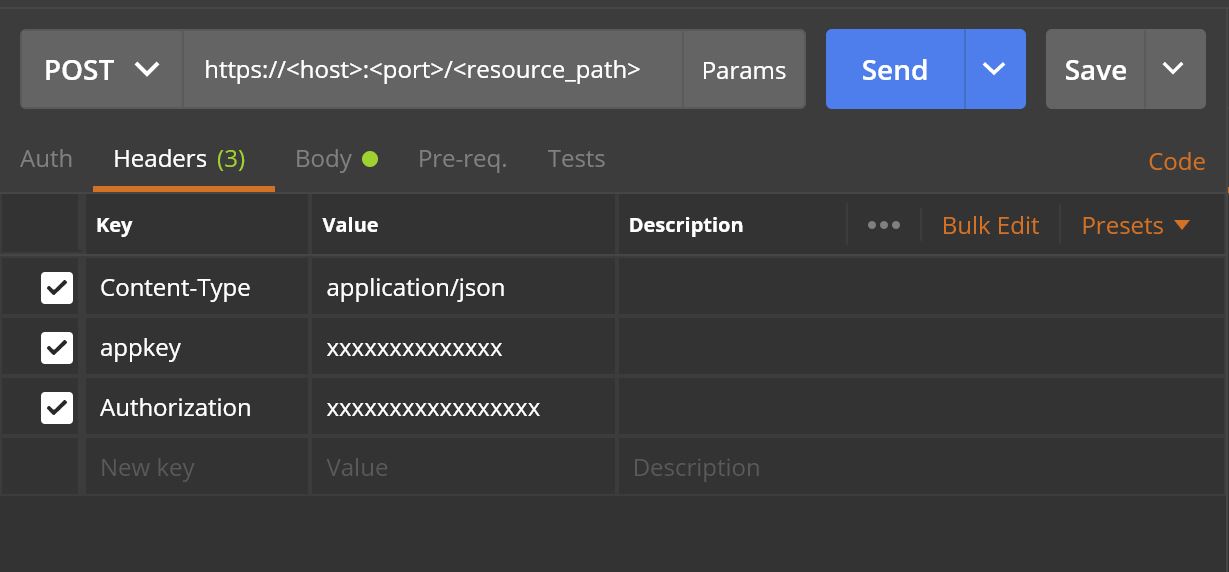Open the Code link
The image size is (1229, 572).
pyautogui.click(x=1176, y=162)
